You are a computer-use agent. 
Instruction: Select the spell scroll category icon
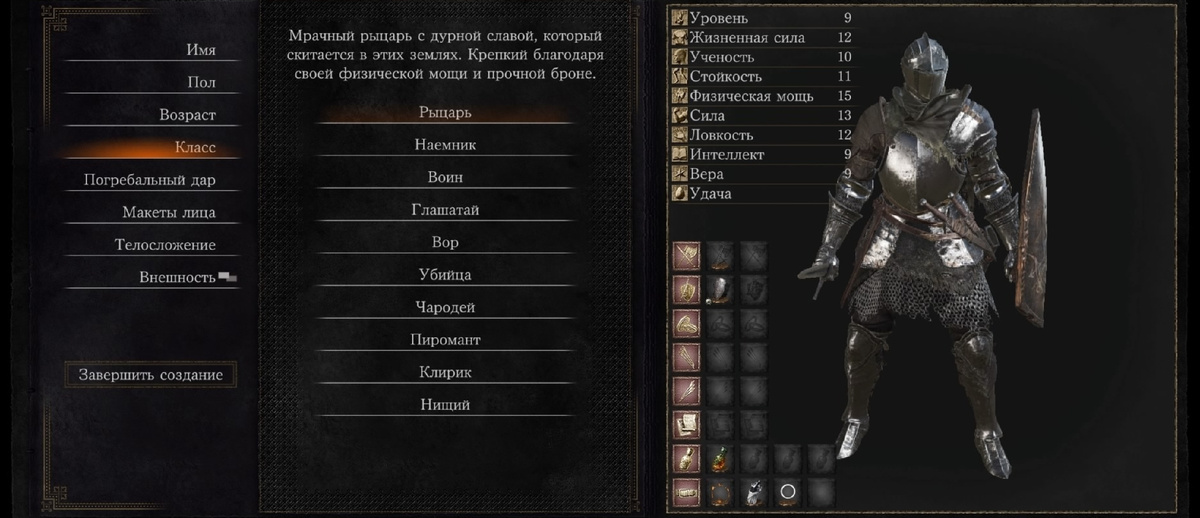pyautogui.click(x=686, y=425)
